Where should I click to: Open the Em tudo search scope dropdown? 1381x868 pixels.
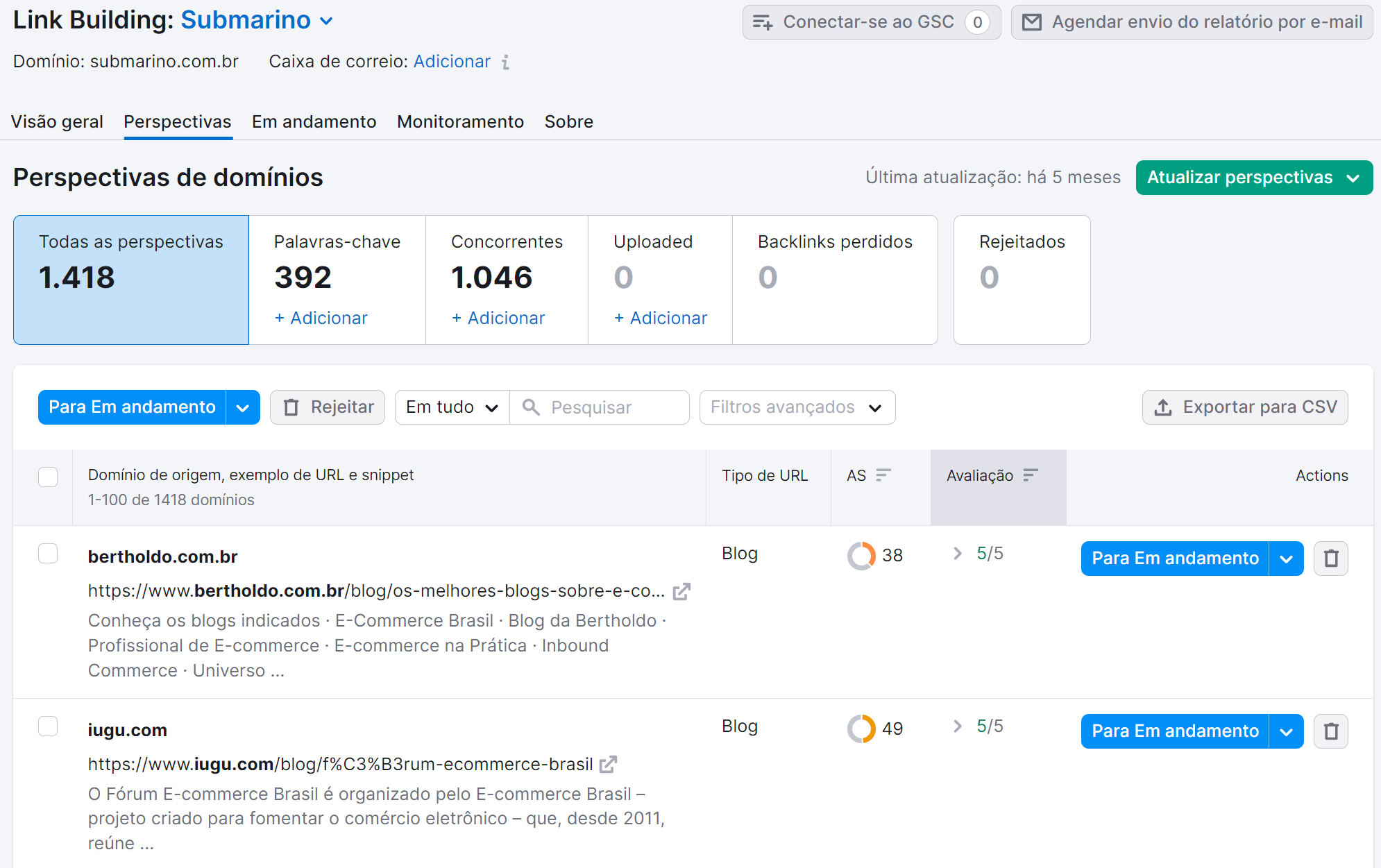click(452, 407)
